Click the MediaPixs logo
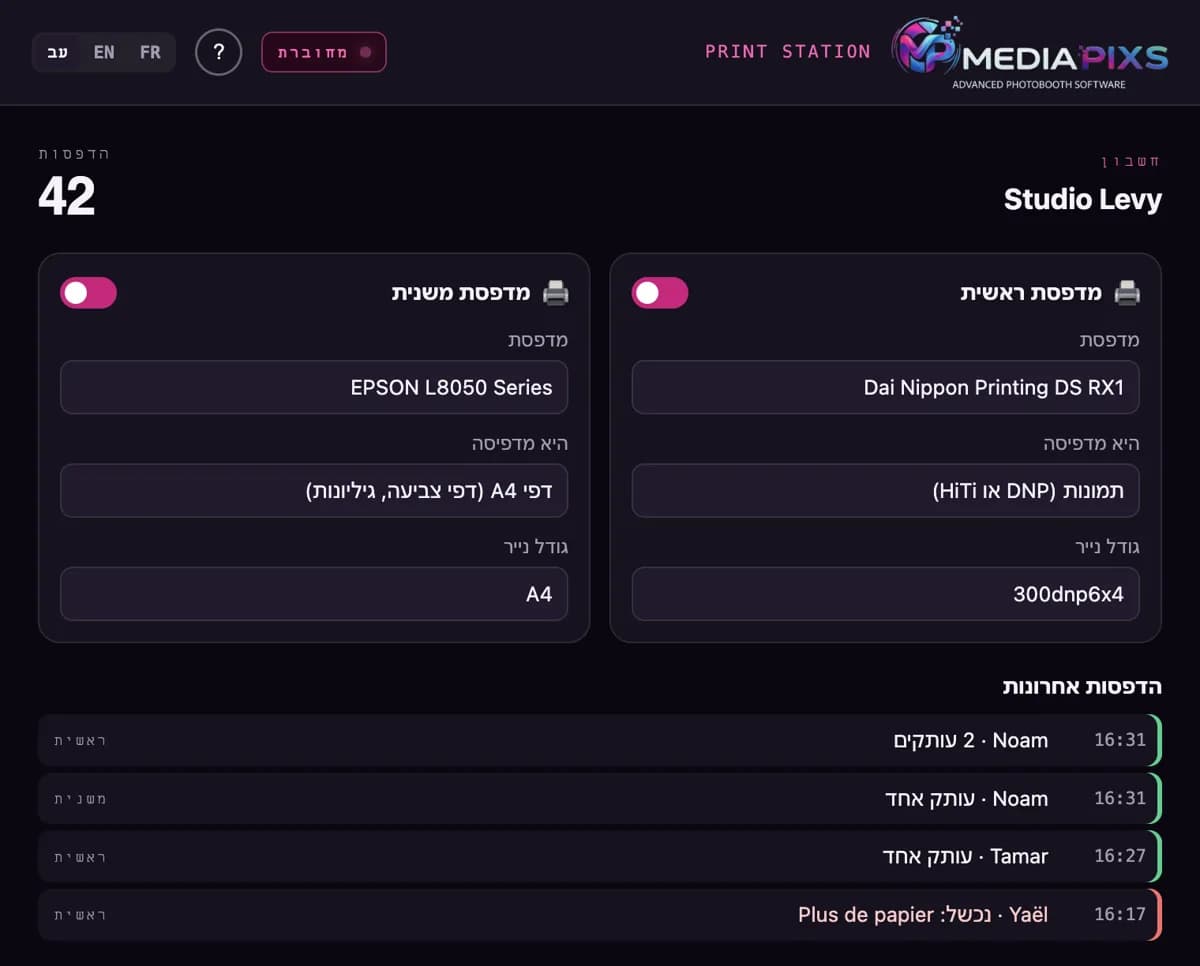1200x966 pixels. coord(1030,54)
